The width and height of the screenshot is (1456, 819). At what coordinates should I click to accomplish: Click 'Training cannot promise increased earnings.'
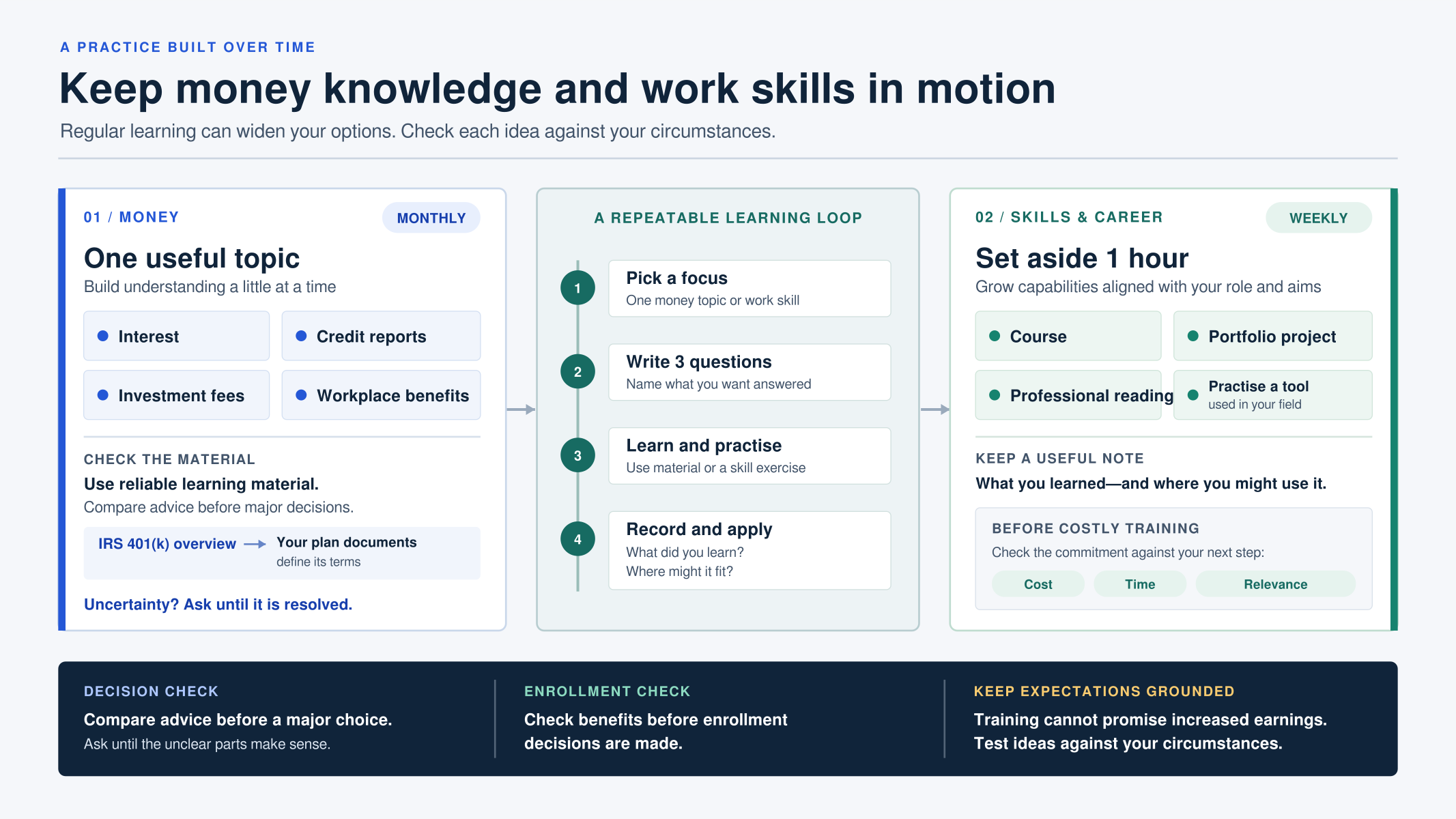coord(1150,720)
